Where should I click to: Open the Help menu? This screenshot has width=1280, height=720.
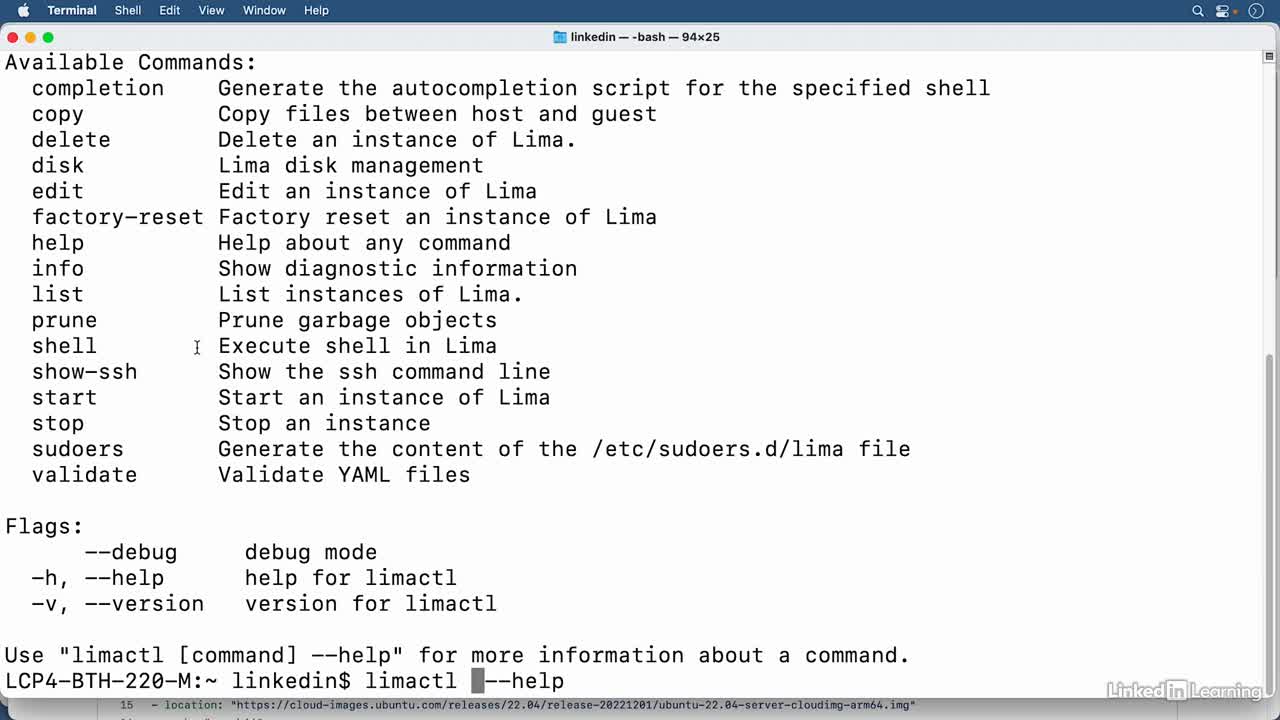pyautogui.click(x=316, y=10)
